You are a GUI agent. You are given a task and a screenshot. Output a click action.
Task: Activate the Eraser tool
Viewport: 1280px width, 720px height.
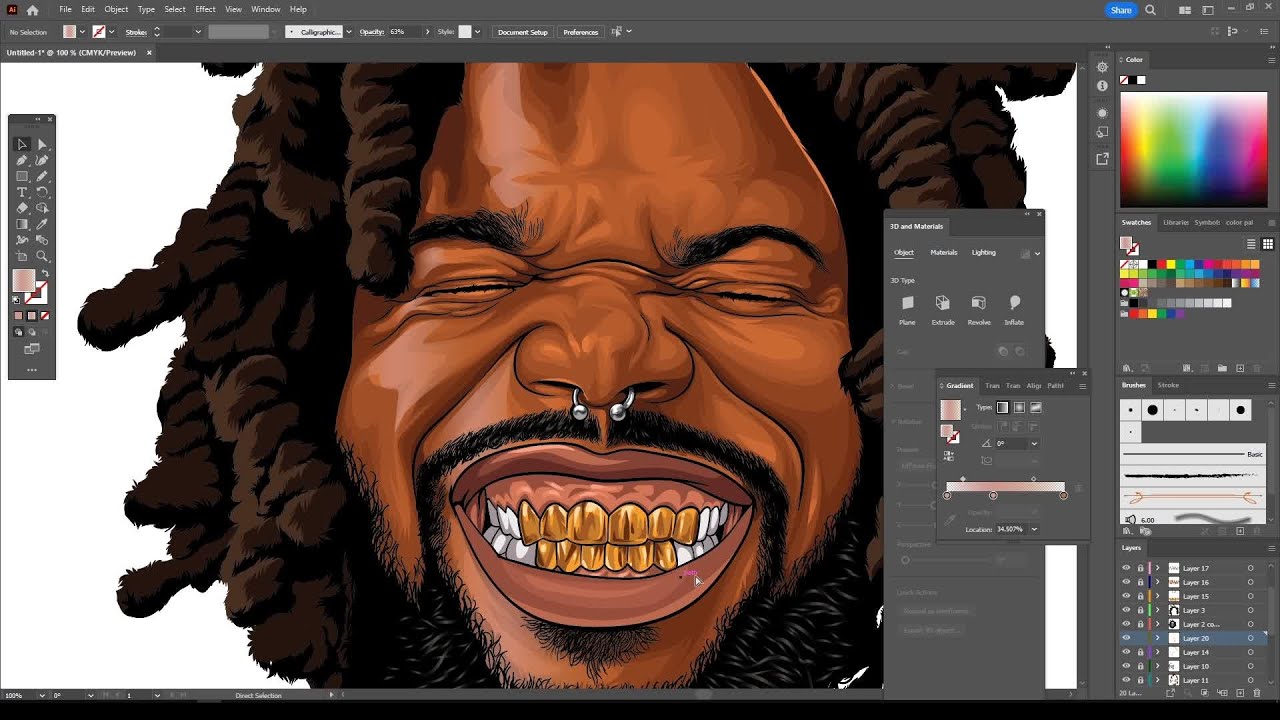22,208
